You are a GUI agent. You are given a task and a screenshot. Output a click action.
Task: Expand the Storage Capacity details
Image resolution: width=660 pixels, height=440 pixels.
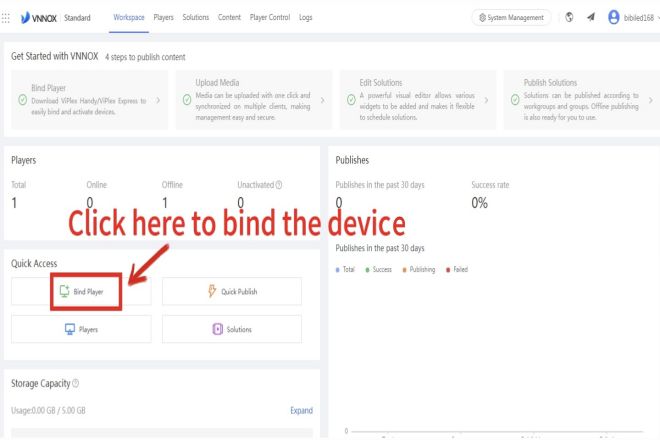click(x=301, y=411)
